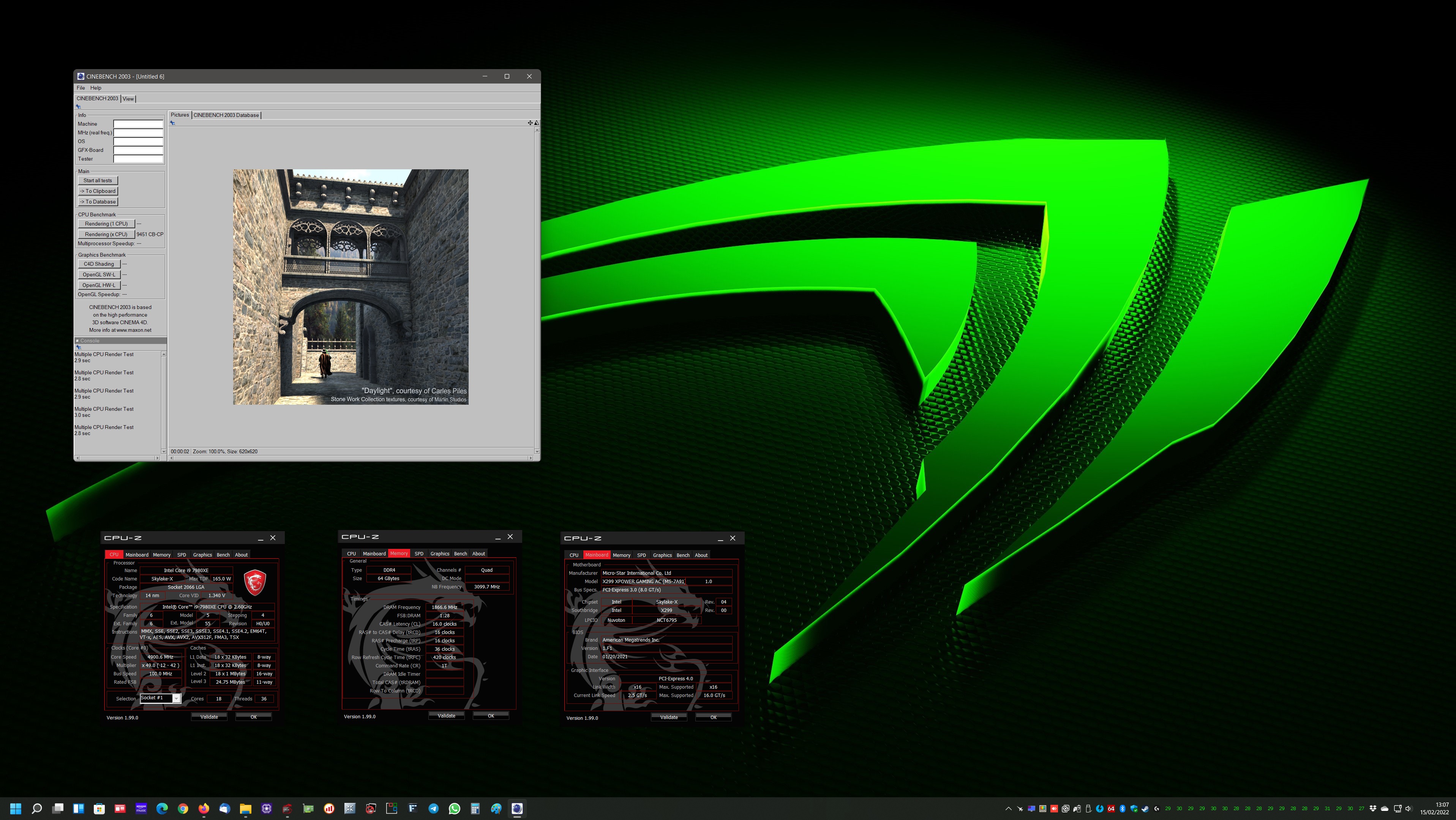Screen dimensions: 1456x820
Task: Open Thunderbird mail from the taskbar
Action: 224,808
